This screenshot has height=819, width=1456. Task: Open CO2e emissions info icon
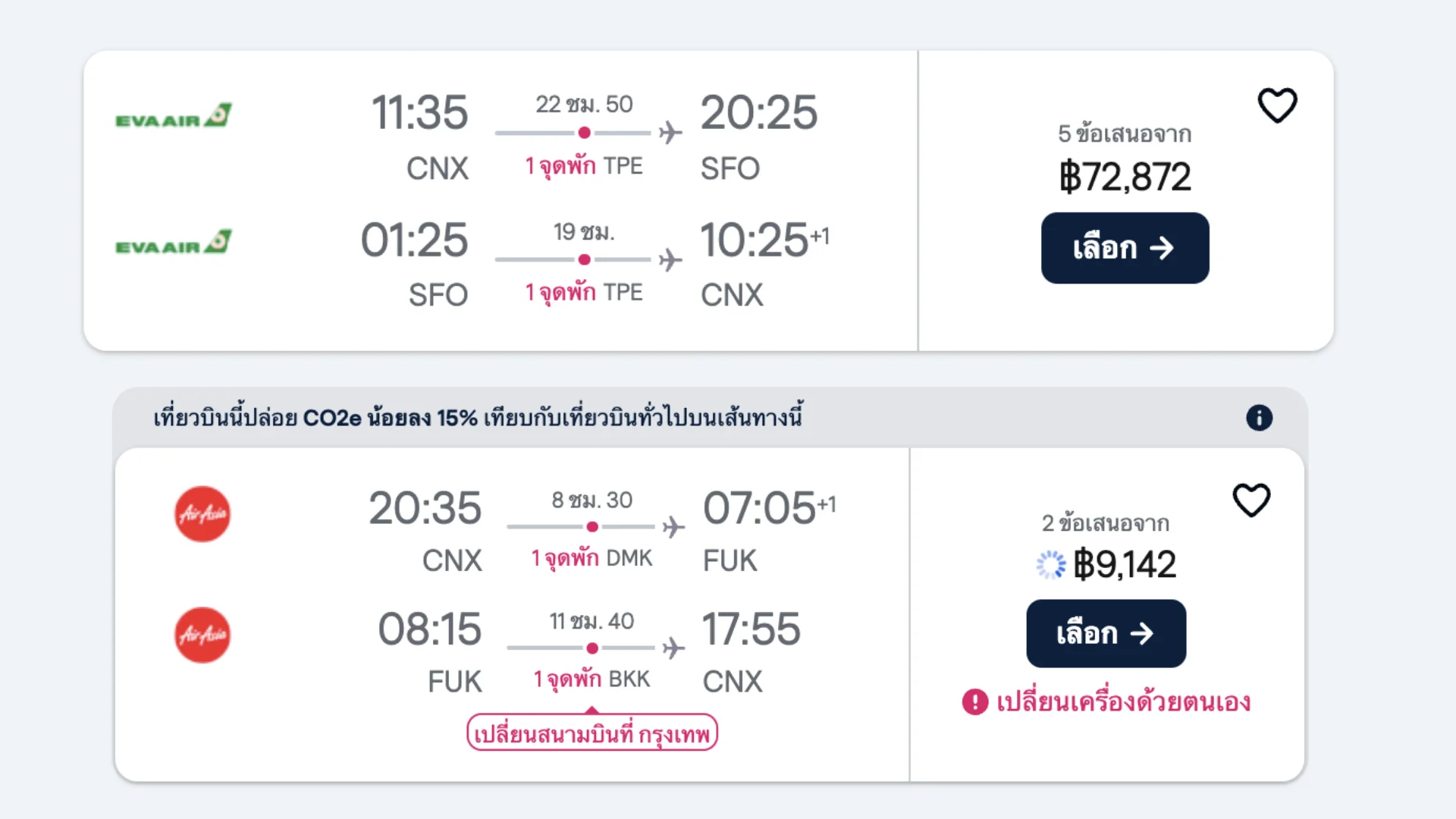(x=1259, y=418)
